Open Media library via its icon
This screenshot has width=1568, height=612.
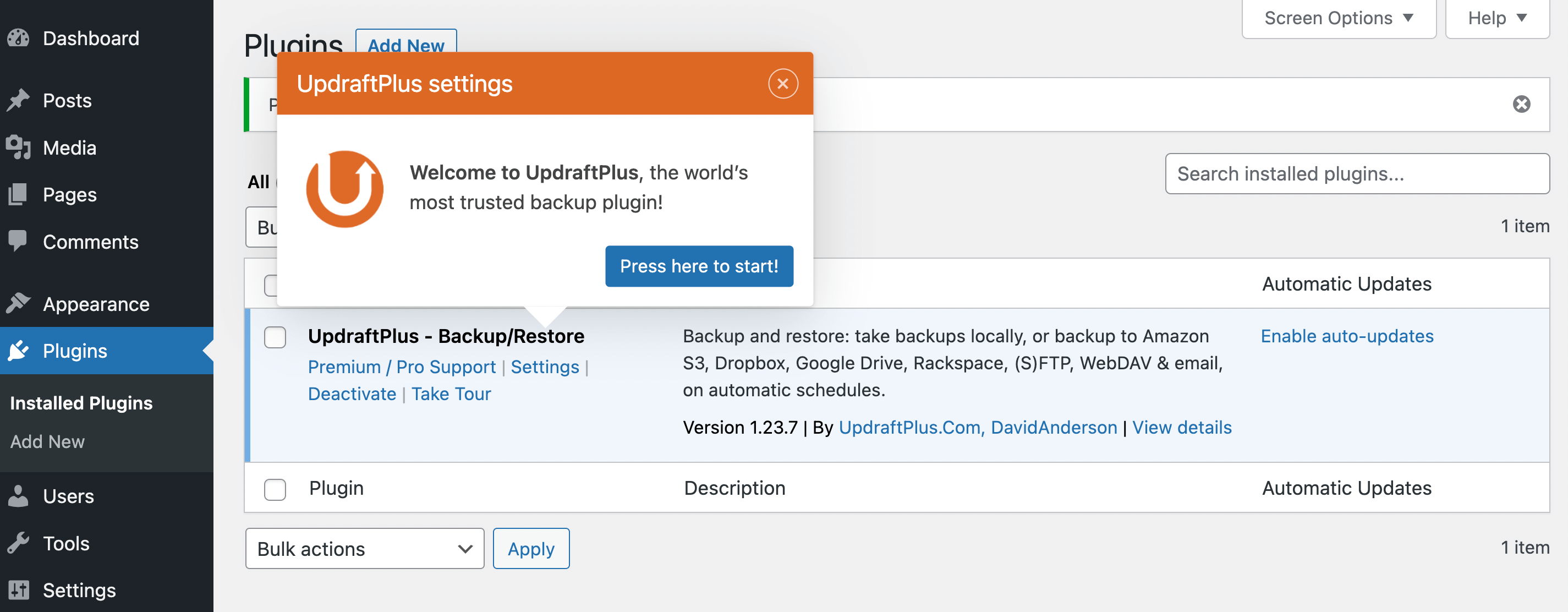point(19,147)
